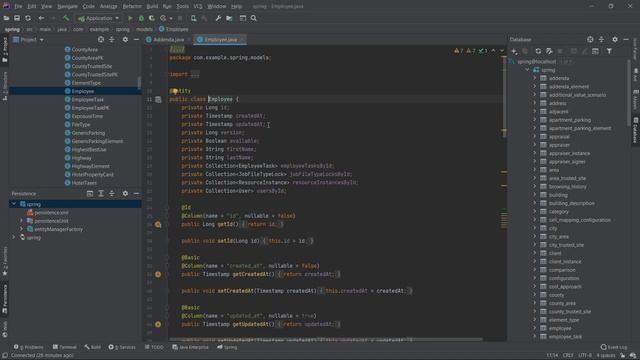This screenshot has width=640, height=360.
Task: Open Database filter funnel icon
Action: 609,51
